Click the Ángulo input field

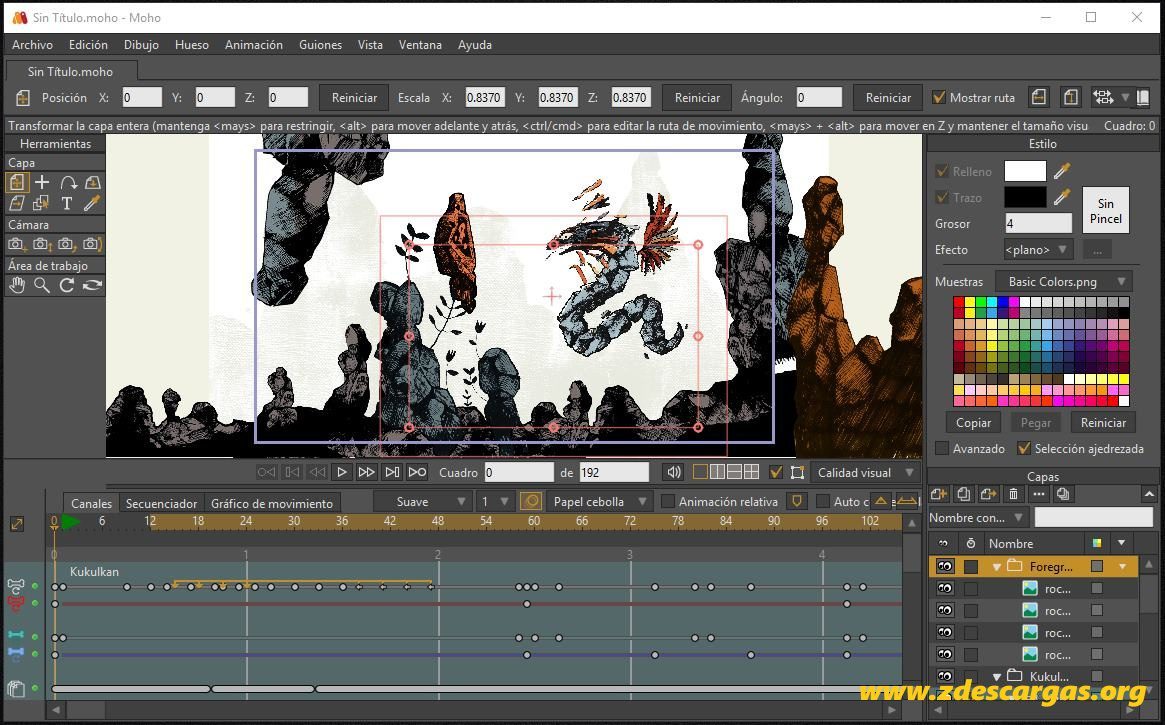819,97
